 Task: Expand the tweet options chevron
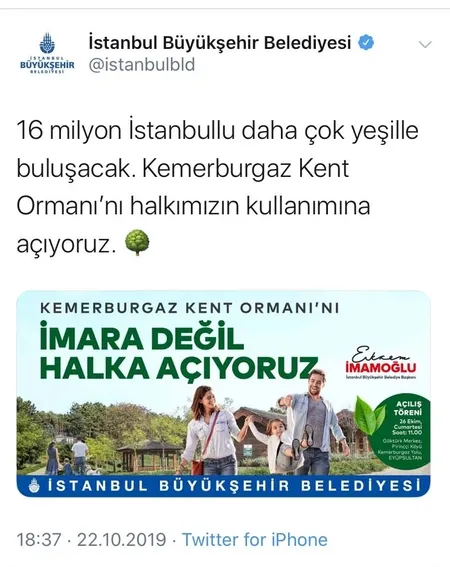[x=425, y=44]
